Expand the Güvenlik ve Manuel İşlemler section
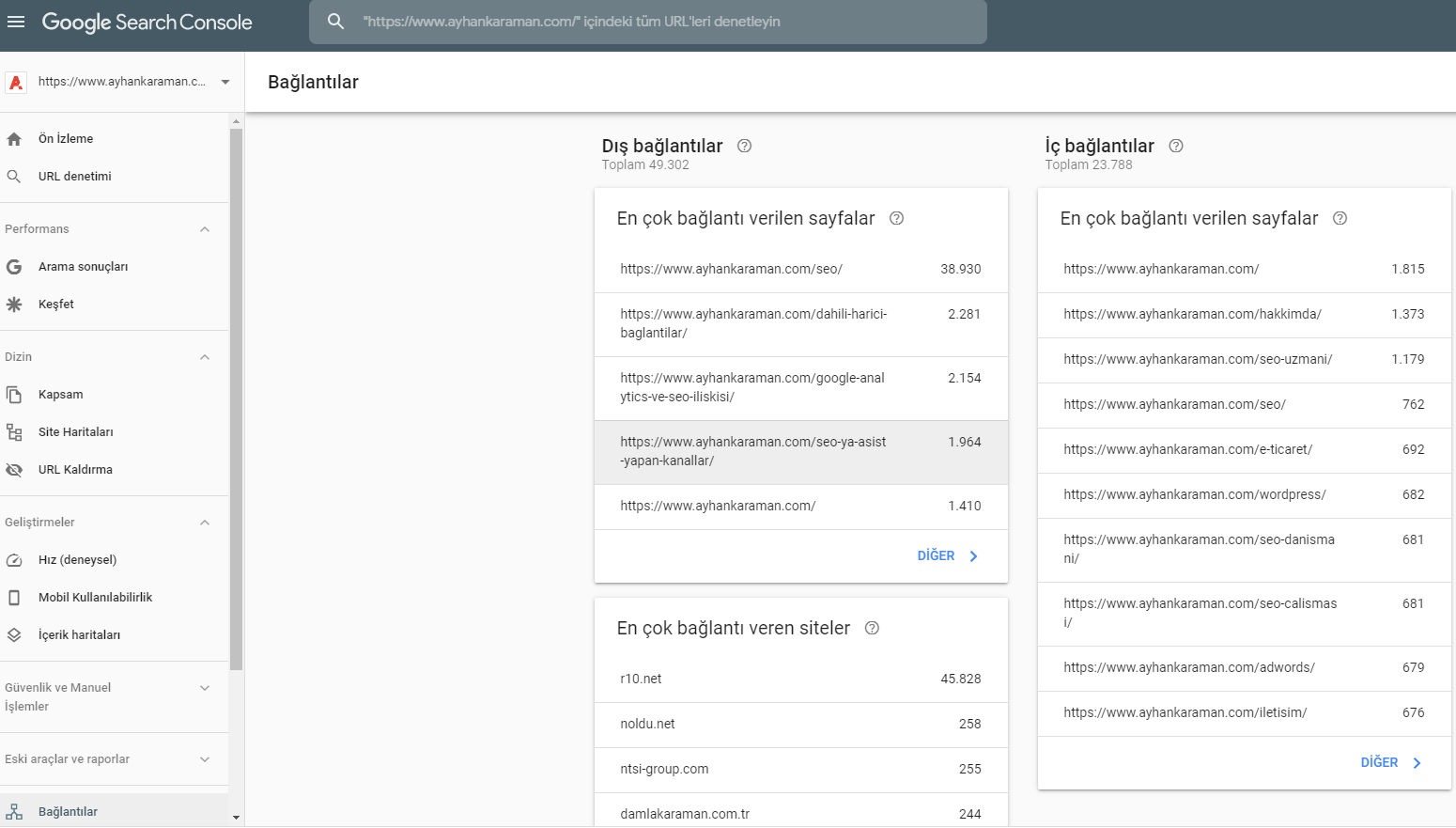1456x828 pixels. point(205,688)
